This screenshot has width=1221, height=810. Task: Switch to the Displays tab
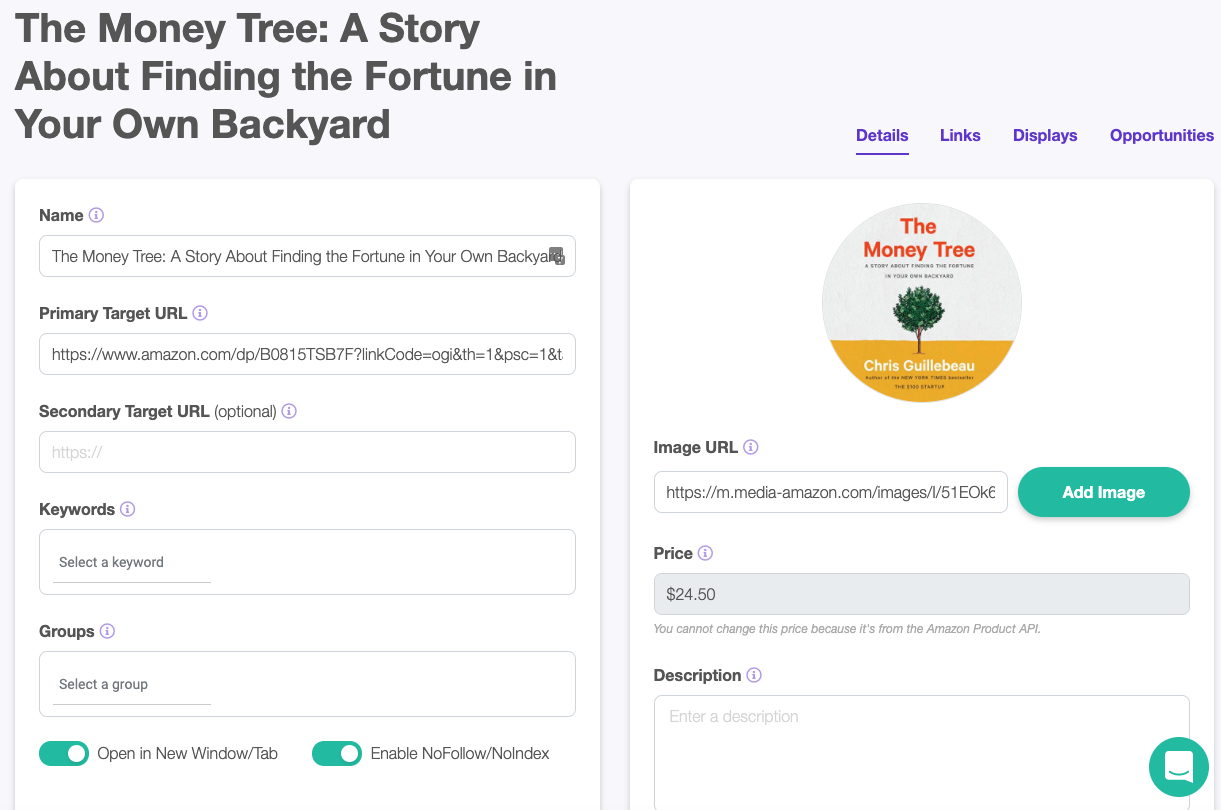click(1045, 136)
